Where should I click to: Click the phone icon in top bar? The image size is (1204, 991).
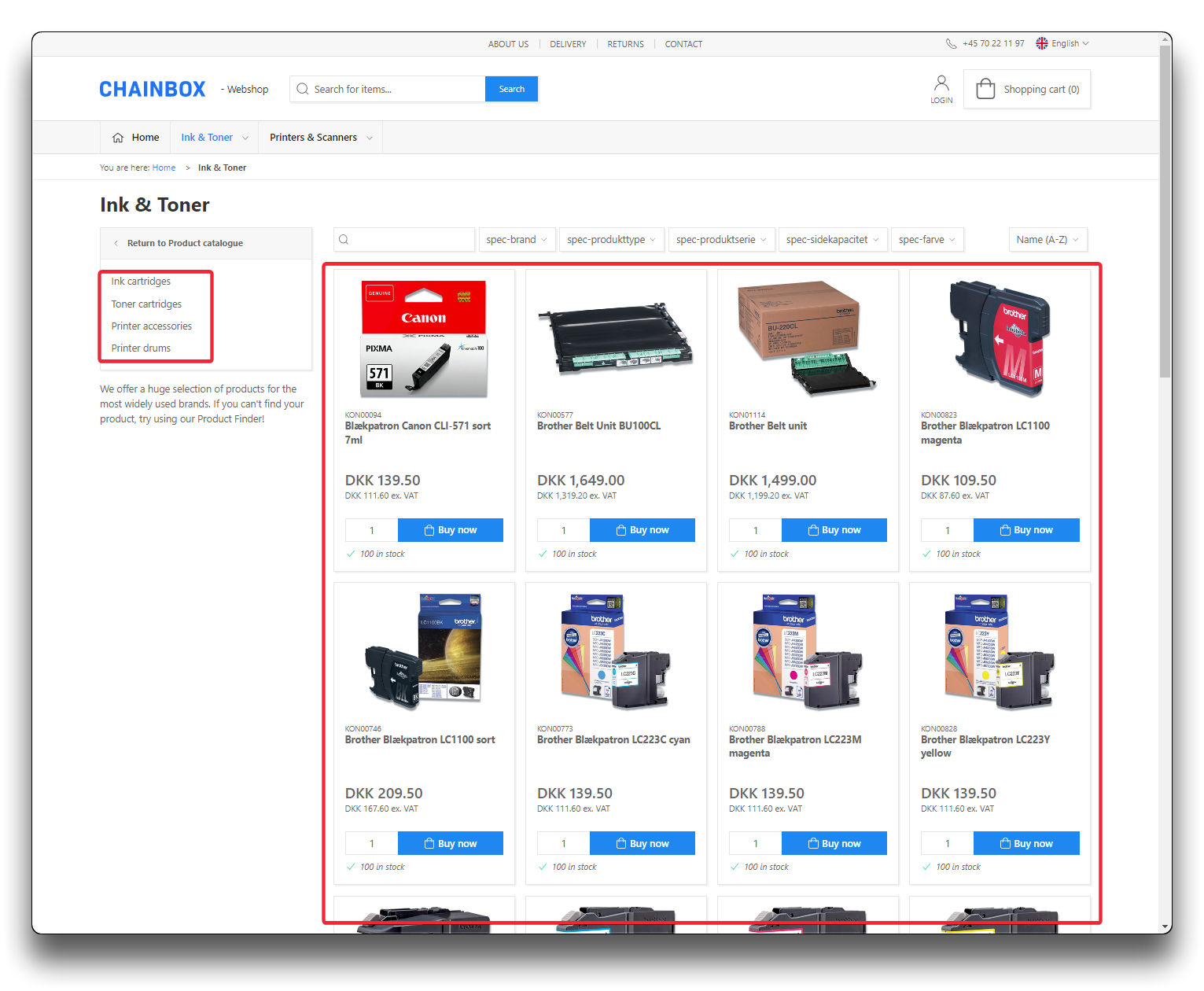tap(951, 44)
